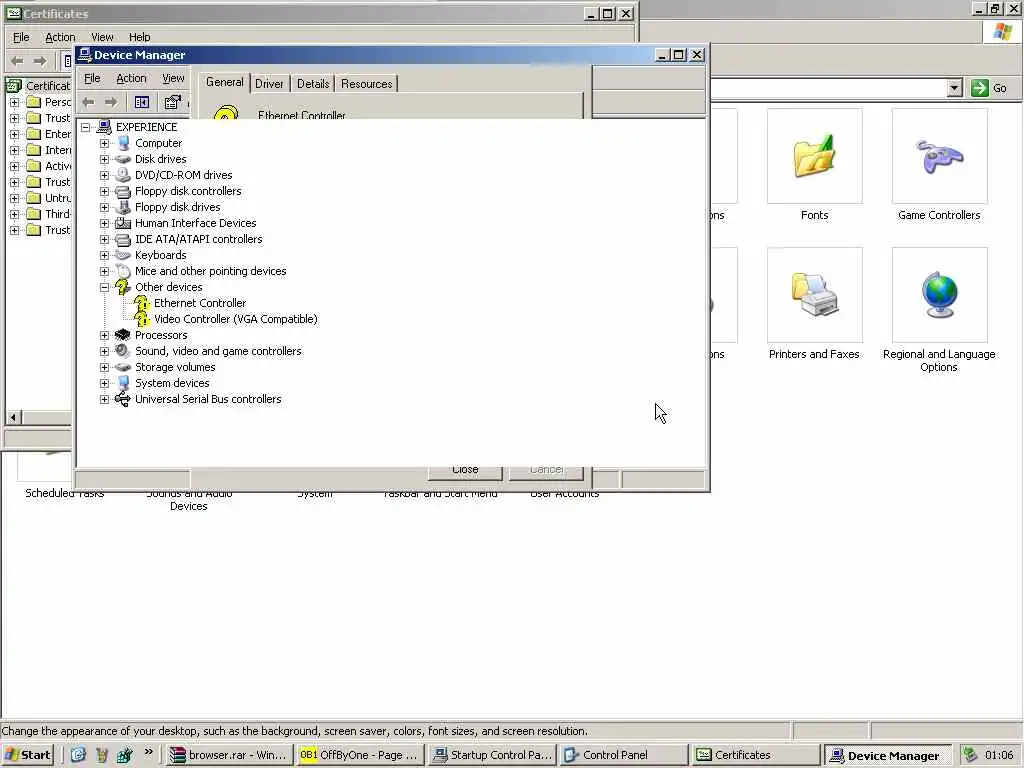Click Device Manager properties toolbar icon
The width and height of the screenshot is (1024, 768).
(172, 103)
